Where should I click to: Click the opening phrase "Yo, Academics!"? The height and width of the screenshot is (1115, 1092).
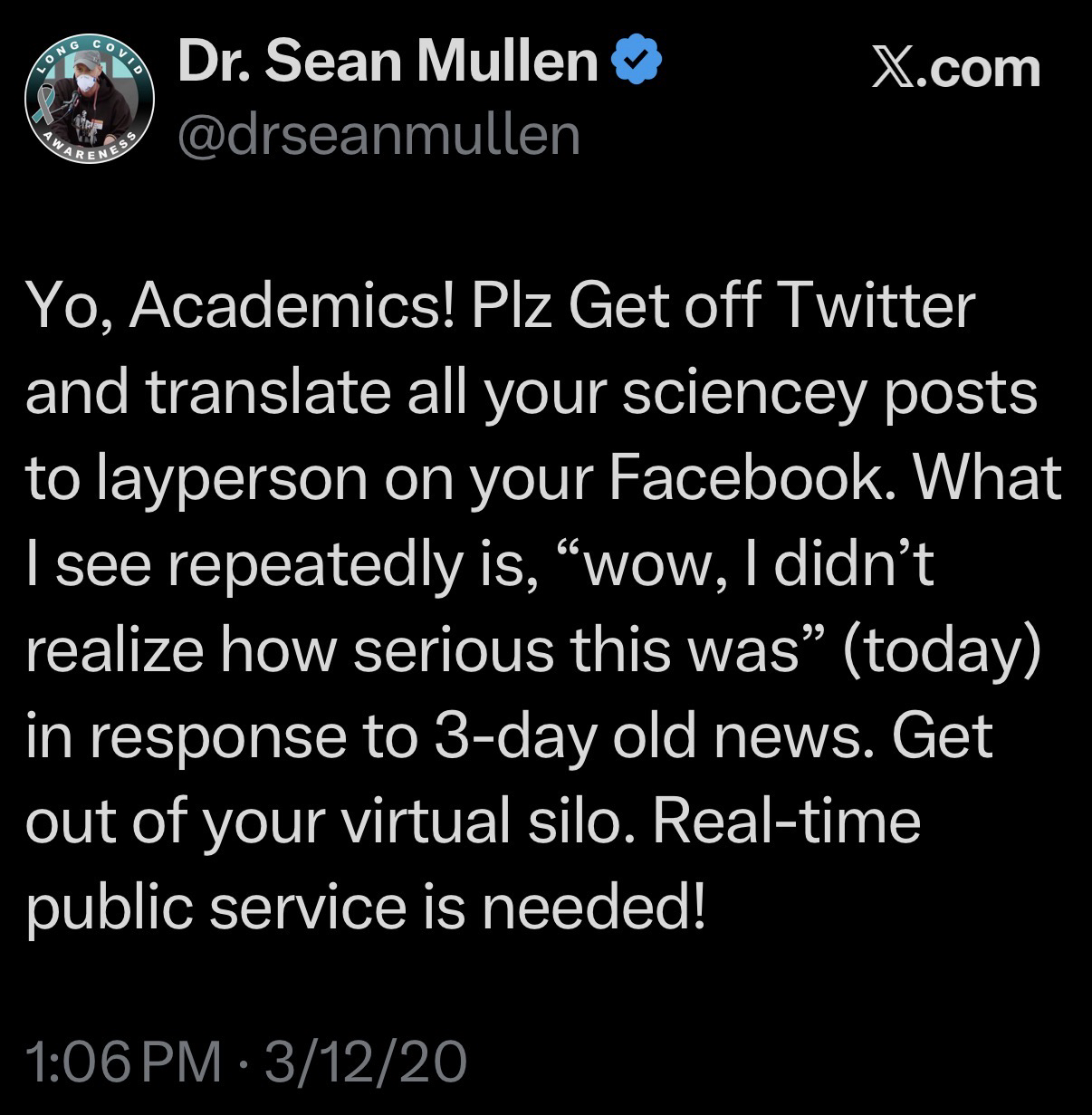point(242,306)
